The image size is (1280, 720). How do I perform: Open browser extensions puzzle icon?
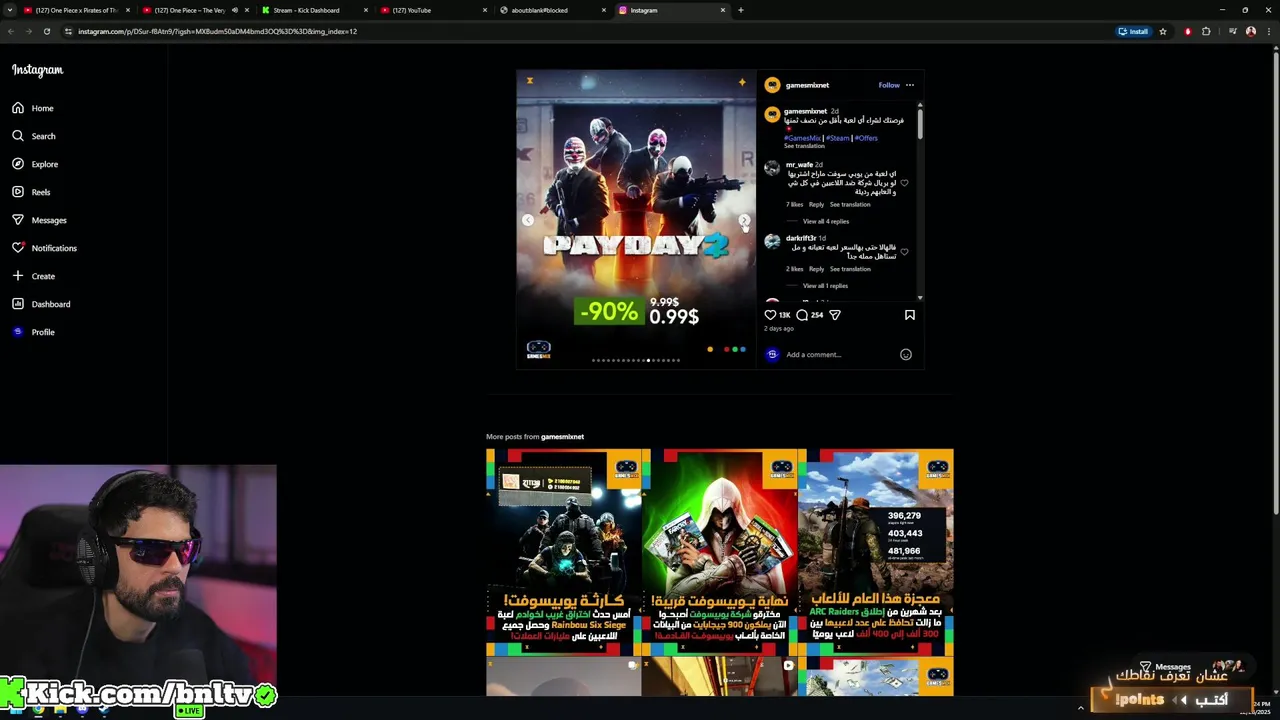coord(1206,31)
